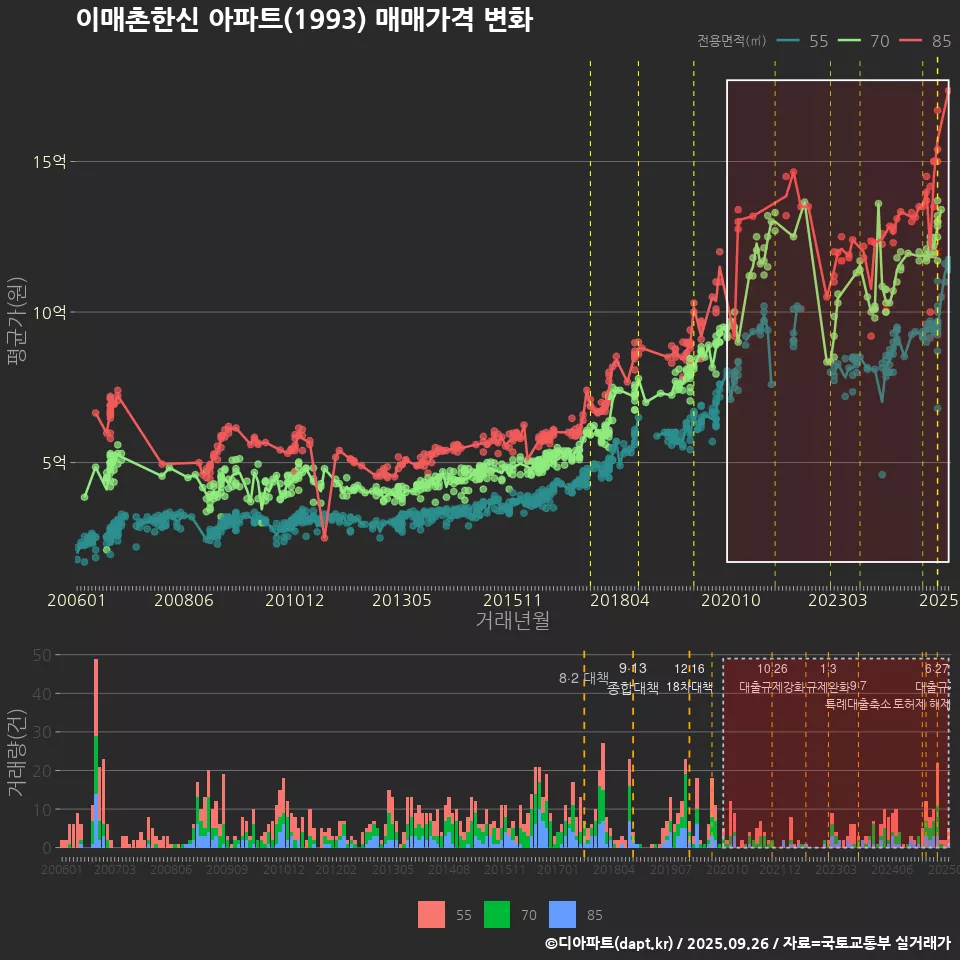Click the 거래량(건) volume axis title
The height and width of the screenshot is (960, 960).
17,752
